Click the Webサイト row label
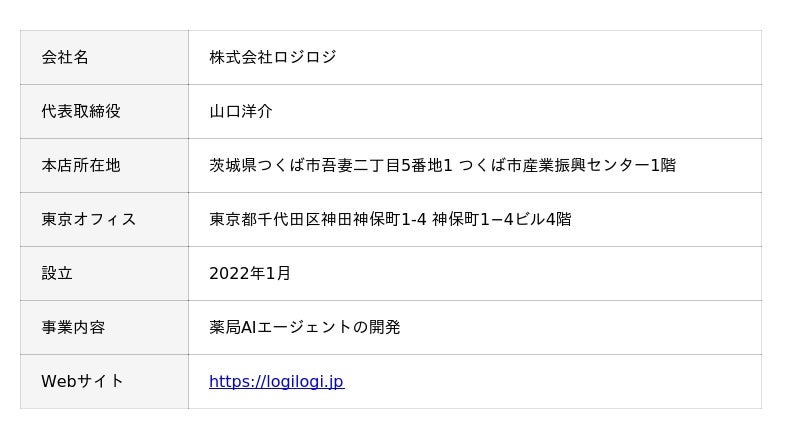Image resolution: width=800 pixels, height=439 pixels. [82, 381]
